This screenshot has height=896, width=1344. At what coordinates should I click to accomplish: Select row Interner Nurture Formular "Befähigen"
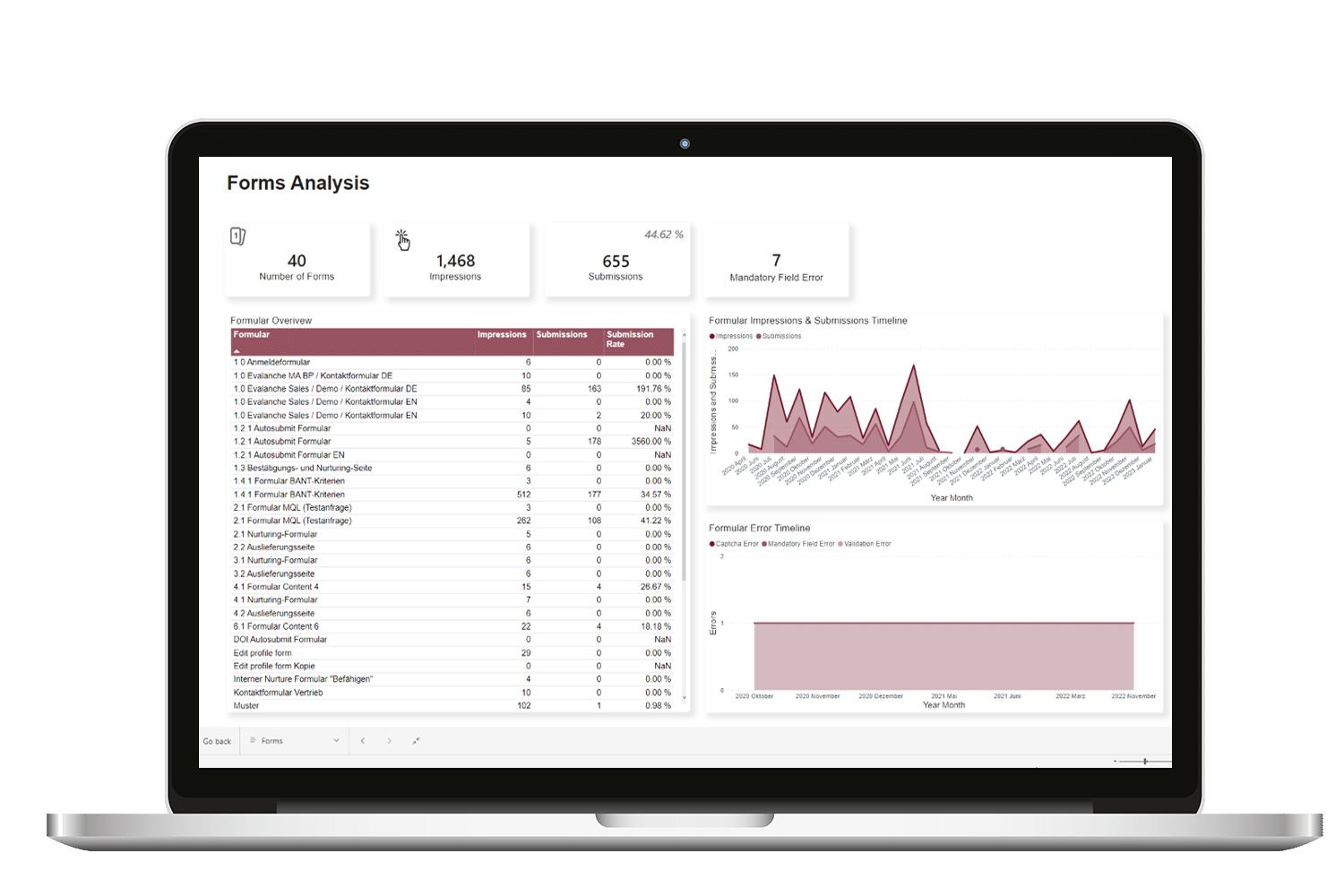pos(454,679)
